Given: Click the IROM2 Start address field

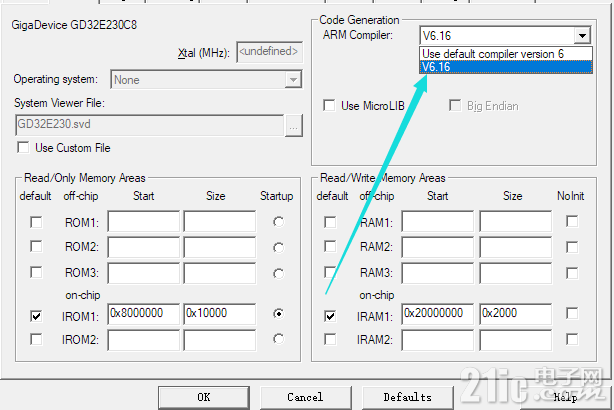Looking at the screenshot, I should click(144, 340).
